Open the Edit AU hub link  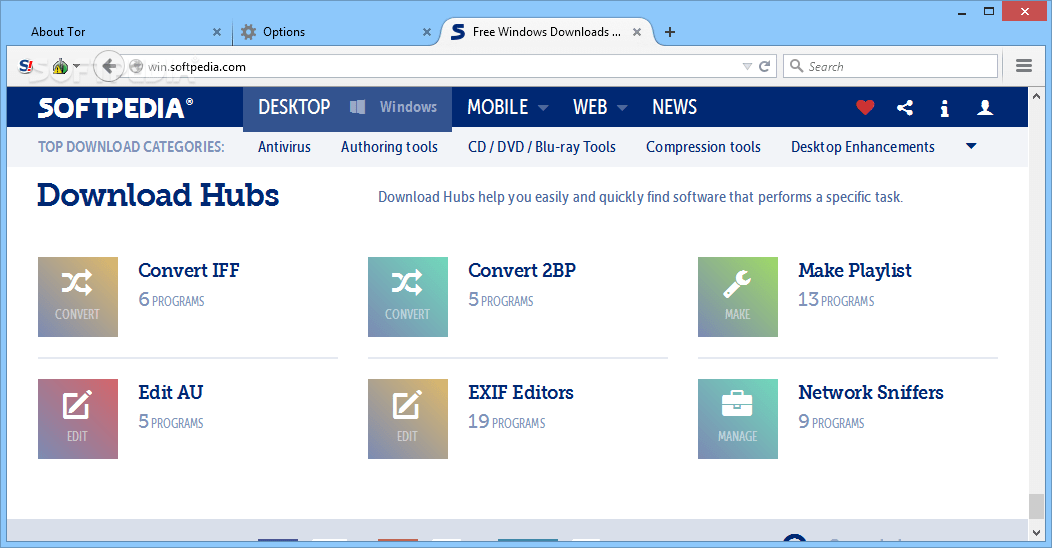pyautogui.click(x=170, y=392)
